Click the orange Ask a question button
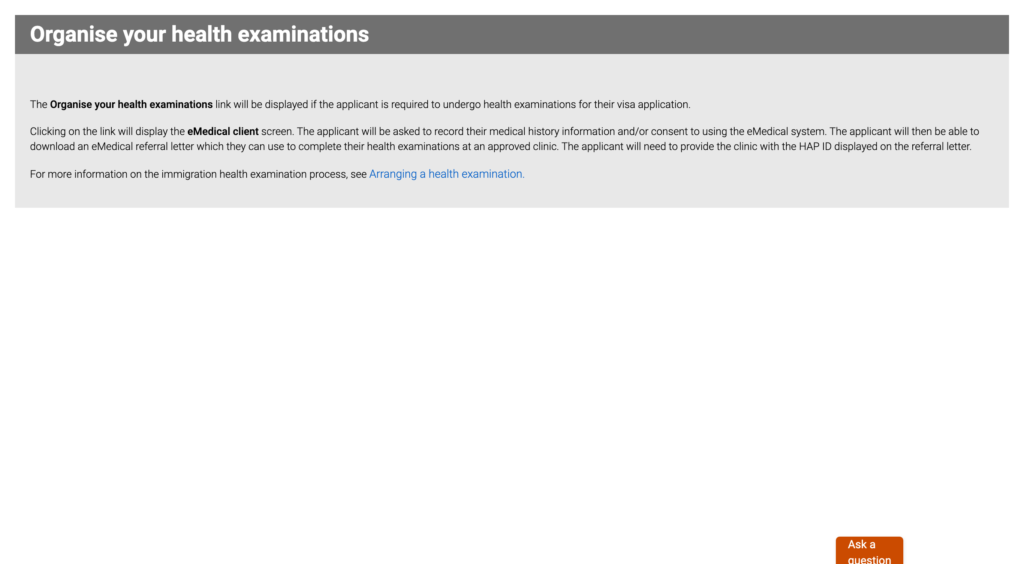 [x=868, y=551]
